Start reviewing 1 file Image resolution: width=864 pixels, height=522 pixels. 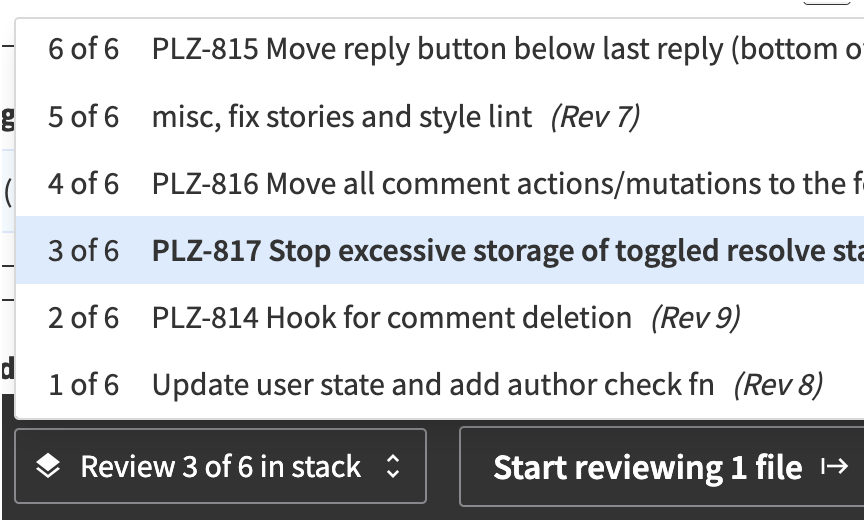[662, 466]
